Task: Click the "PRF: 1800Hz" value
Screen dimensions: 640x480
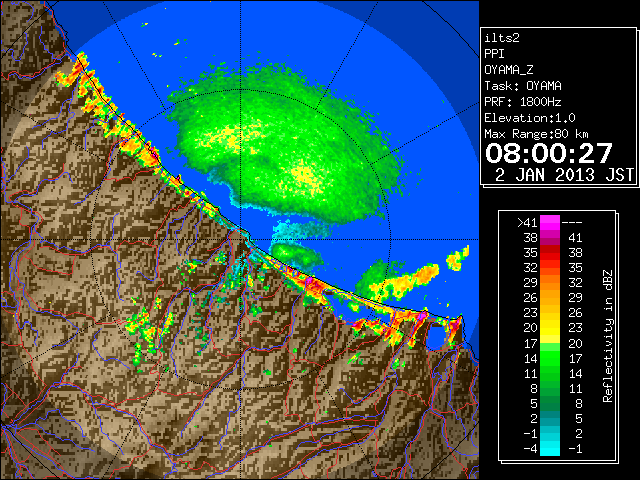Action: 523,102
